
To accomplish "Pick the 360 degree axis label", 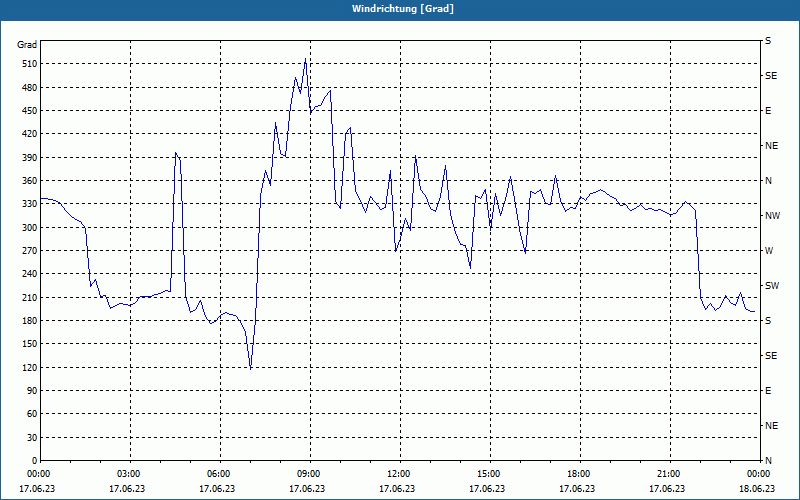I will pyautogui.click(x=30, y=181).
